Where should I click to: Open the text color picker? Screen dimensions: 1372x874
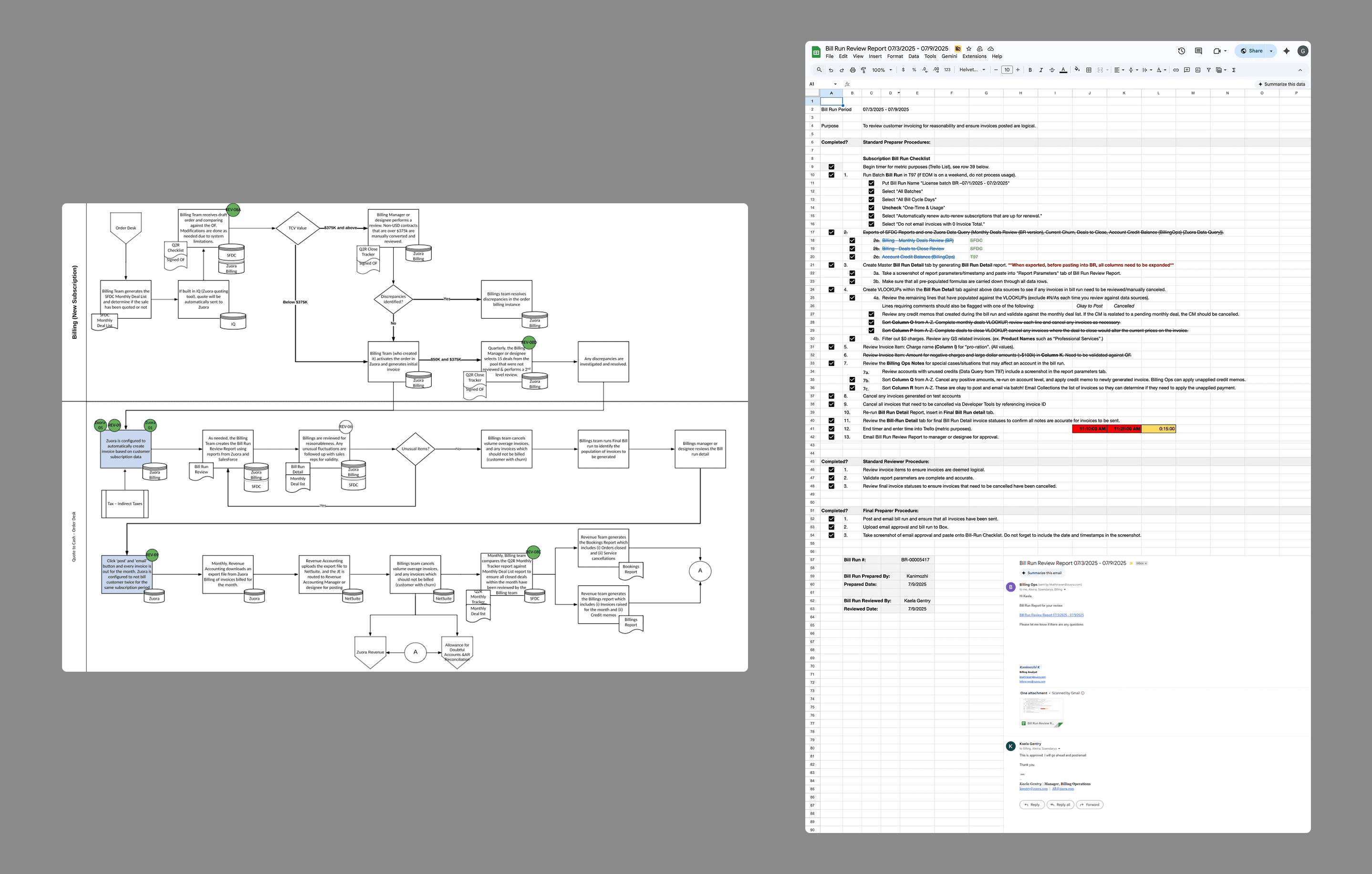[1063, 70]
